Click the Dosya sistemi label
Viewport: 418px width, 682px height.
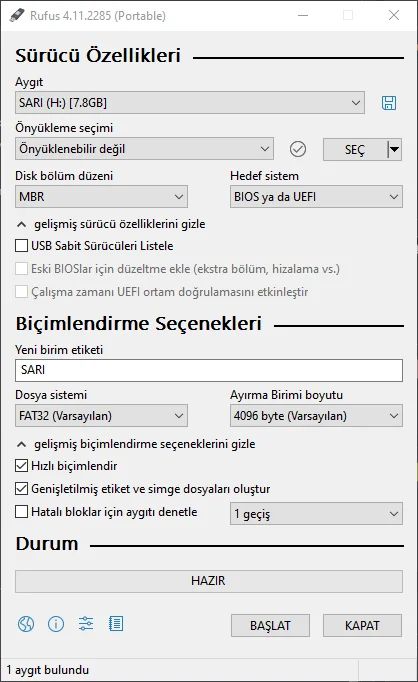[51, 395]
